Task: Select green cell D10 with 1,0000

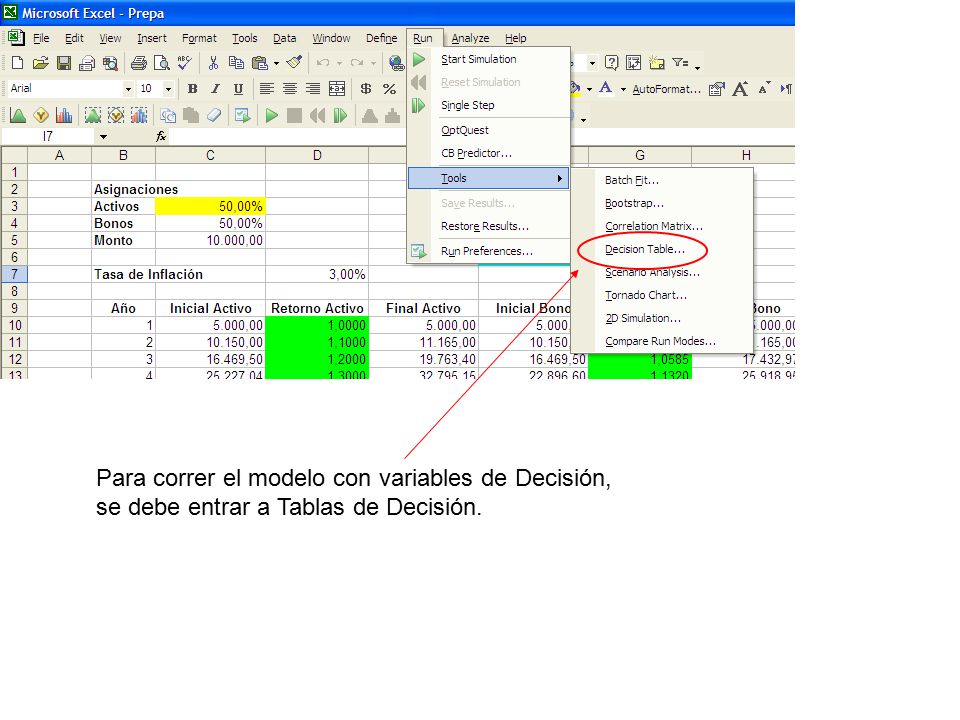Action: 317,325
